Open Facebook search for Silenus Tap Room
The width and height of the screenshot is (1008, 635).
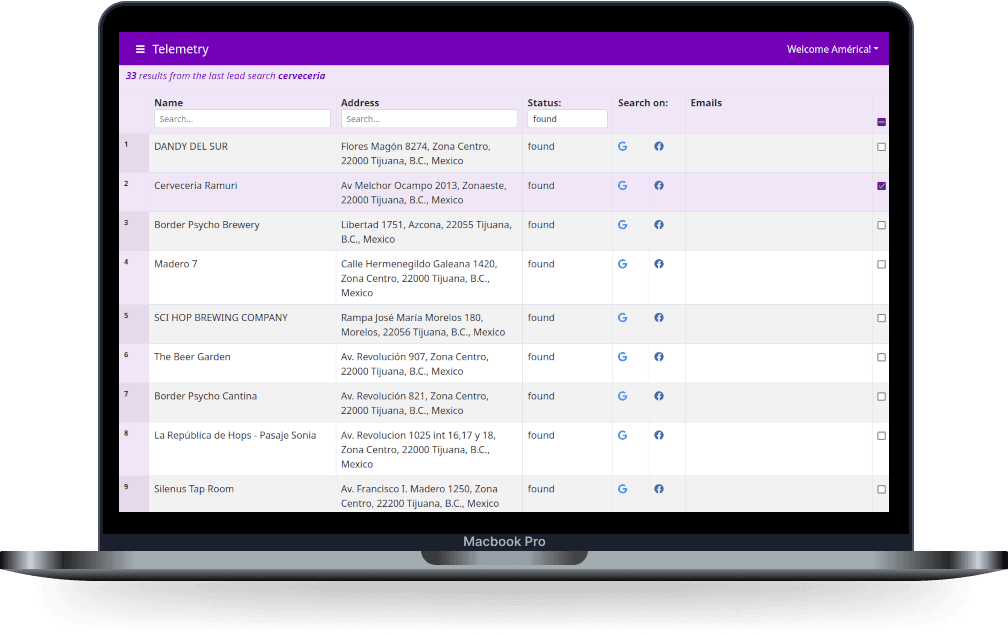(659, 489)
